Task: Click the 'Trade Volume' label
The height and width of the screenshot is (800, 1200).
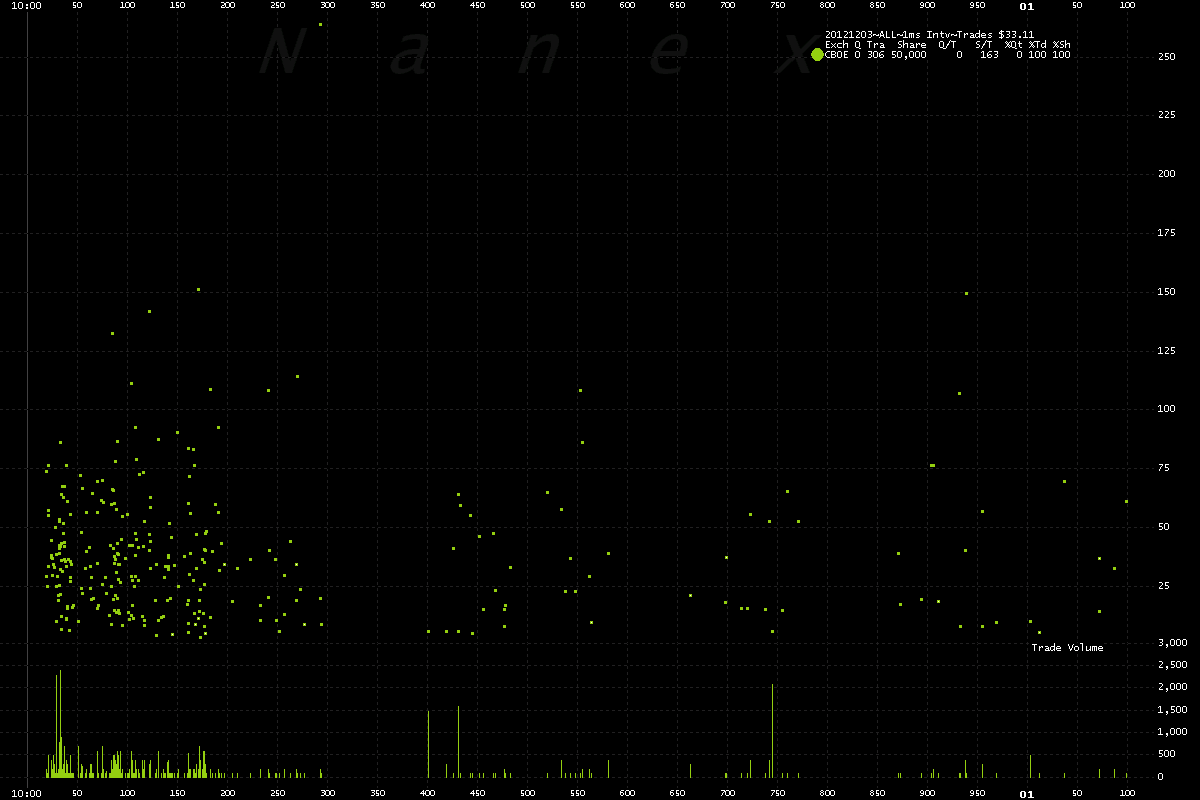Action: tap(1068, 648)
